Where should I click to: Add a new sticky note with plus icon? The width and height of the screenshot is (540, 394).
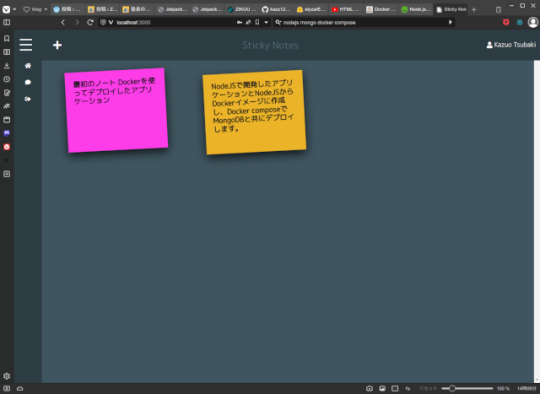coord(57,45)
